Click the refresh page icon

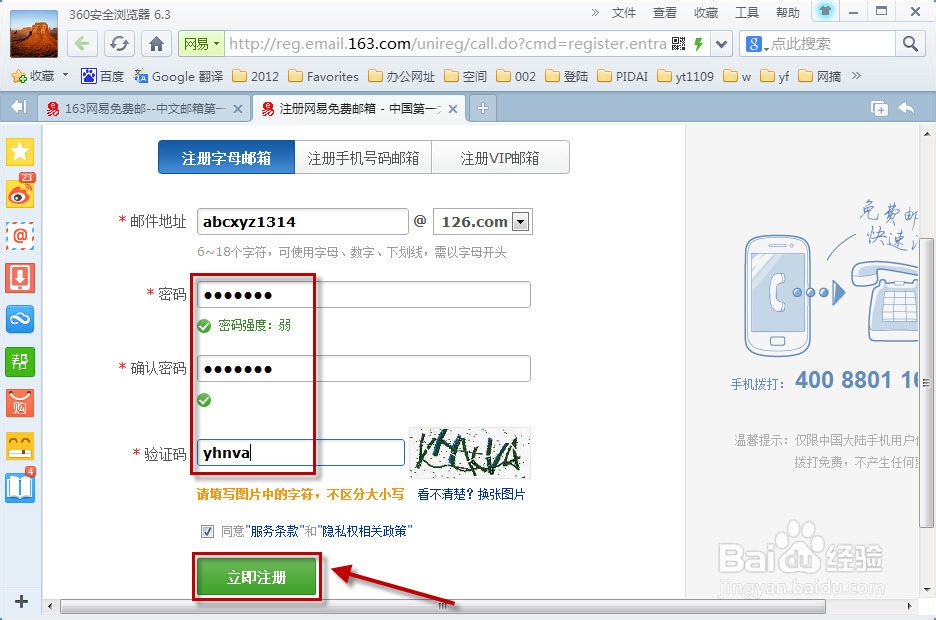coord(119,43)
